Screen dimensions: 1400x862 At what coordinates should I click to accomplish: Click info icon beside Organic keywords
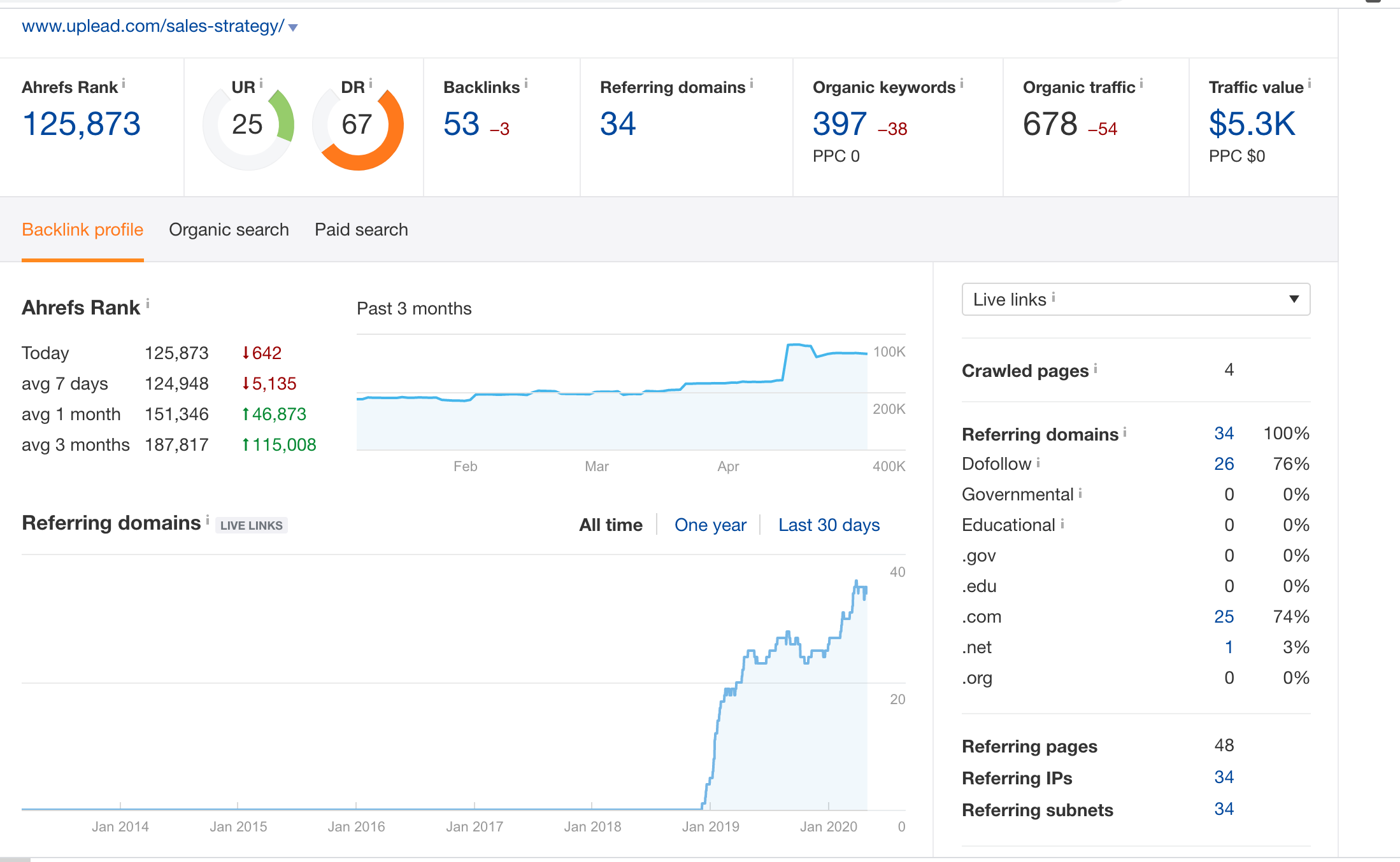coord(962,83)
